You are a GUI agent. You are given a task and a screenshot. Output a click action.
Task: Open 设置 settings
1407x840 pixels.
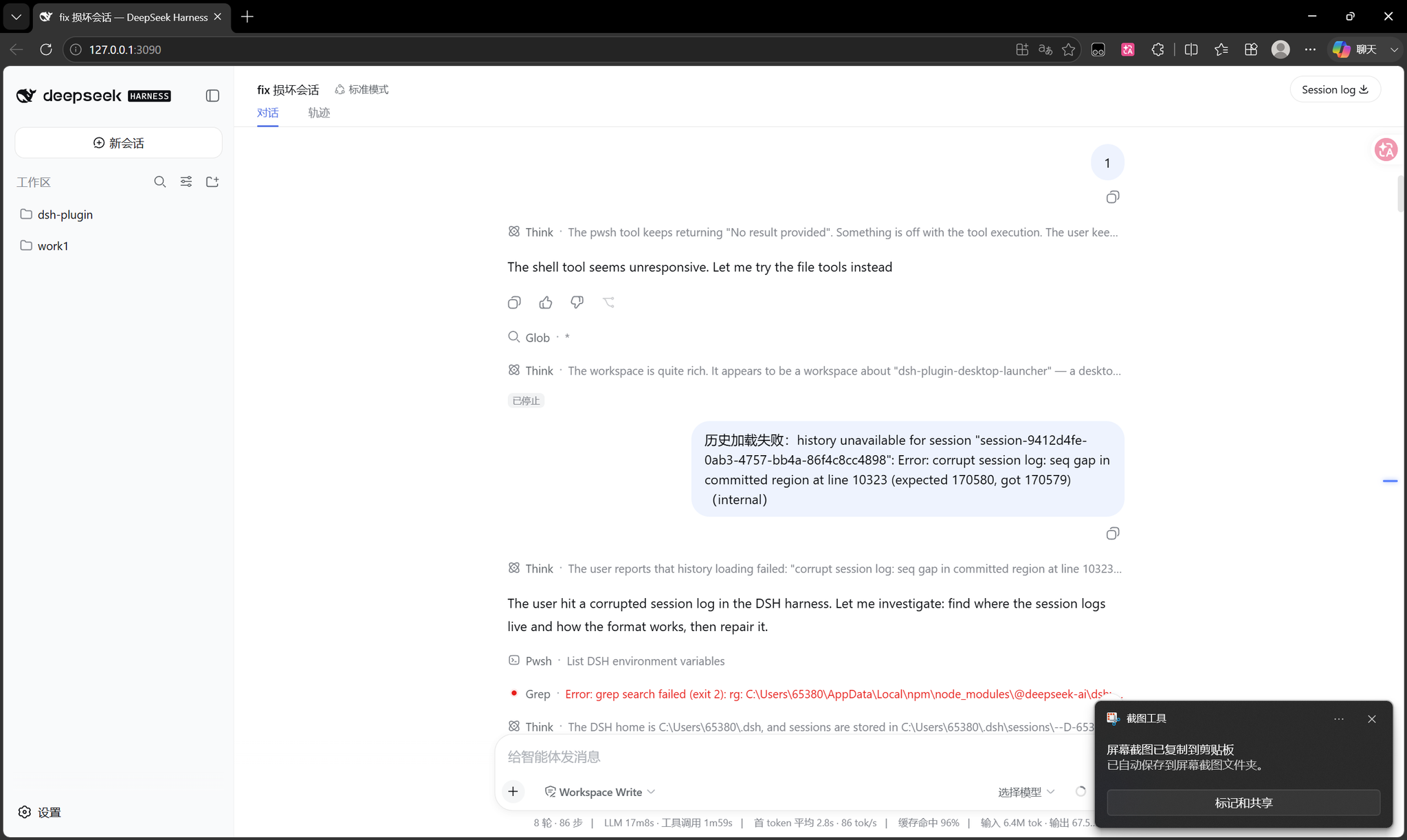click(x=41, y=813)
